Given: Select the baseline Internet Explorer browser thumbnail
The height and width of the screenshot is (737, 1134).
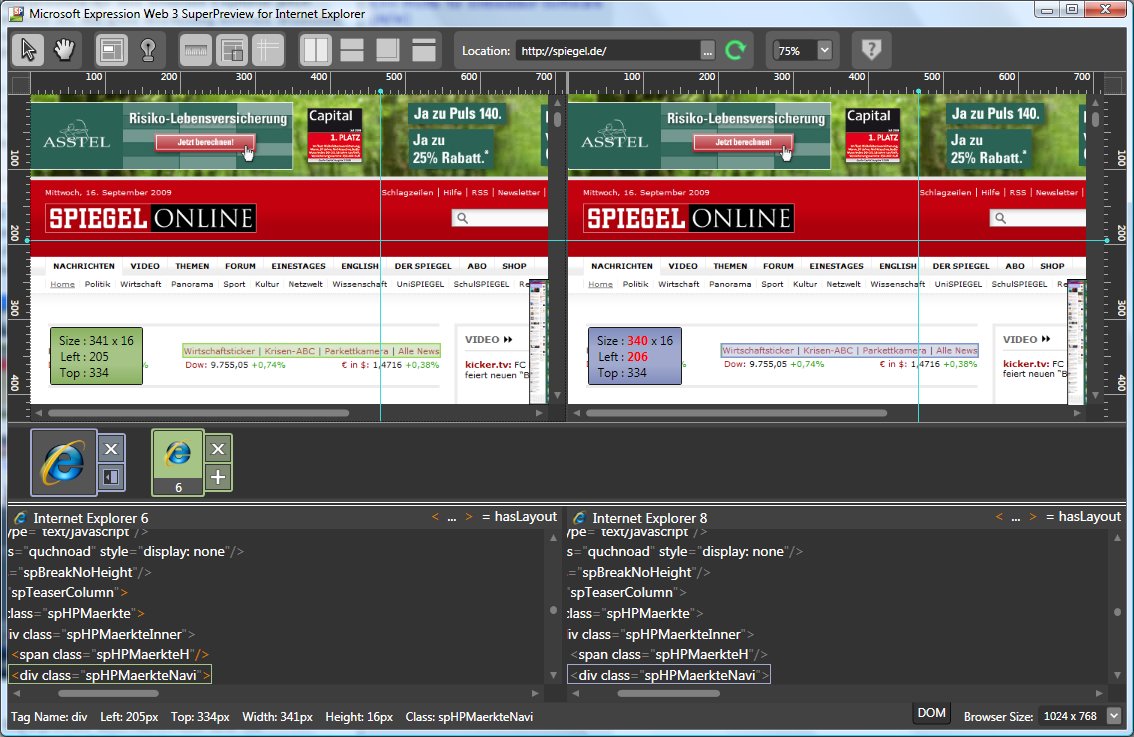Looking at the screenshot, I should (x=64, y=463).
